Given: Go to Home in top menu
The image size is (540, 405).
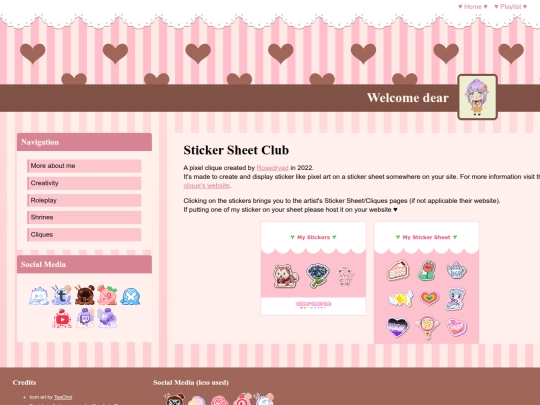Looking at the screenshot, I should tap(472, 7).
